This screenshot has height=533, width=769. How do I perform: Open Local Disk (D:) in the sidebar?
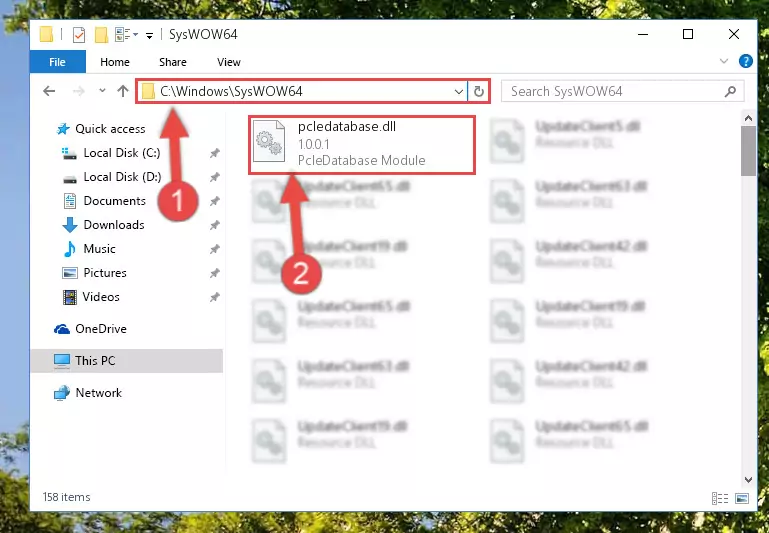tap(122, 177)
